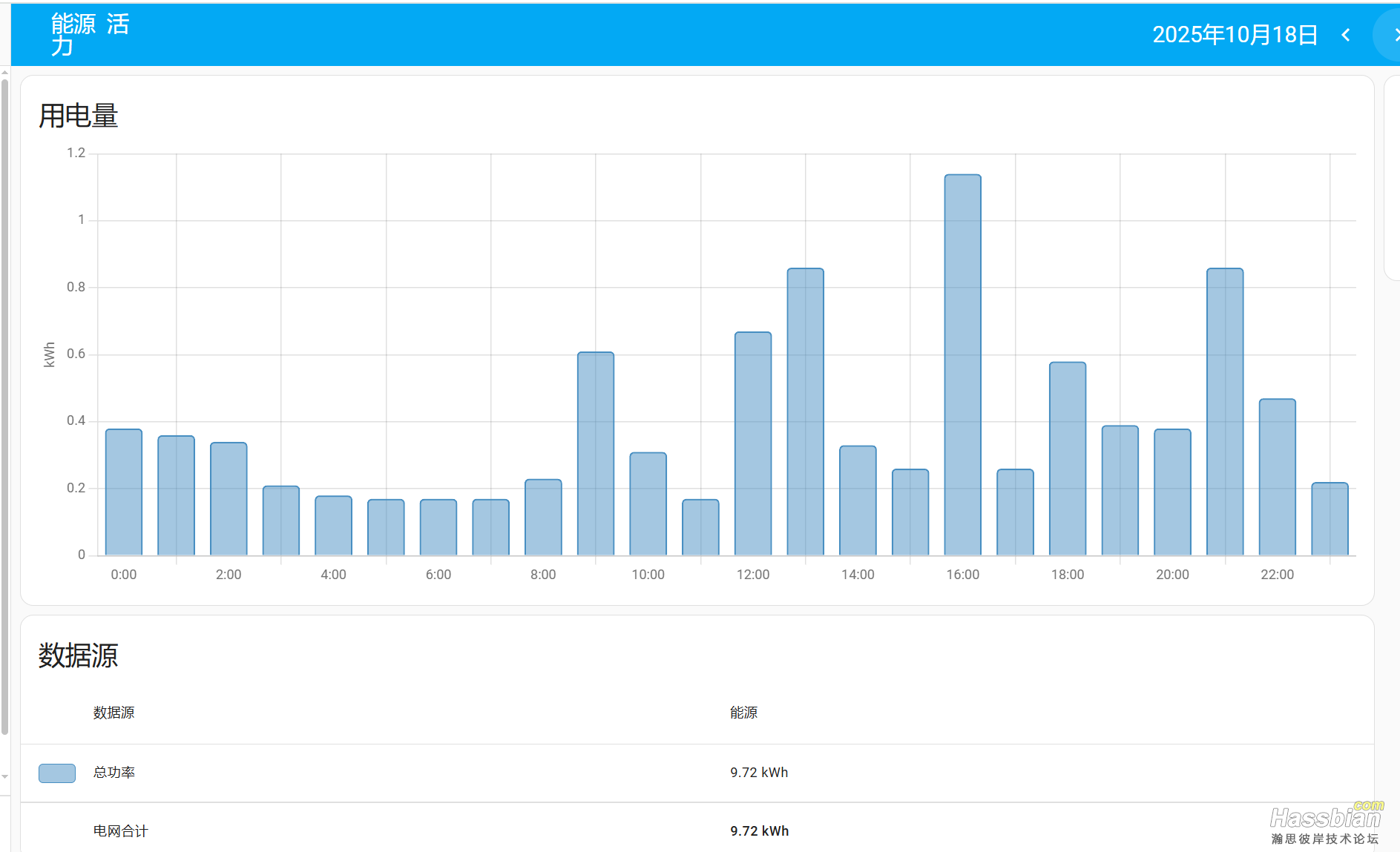Click the scrollbar down arrow on left edge

pos(5,776)
